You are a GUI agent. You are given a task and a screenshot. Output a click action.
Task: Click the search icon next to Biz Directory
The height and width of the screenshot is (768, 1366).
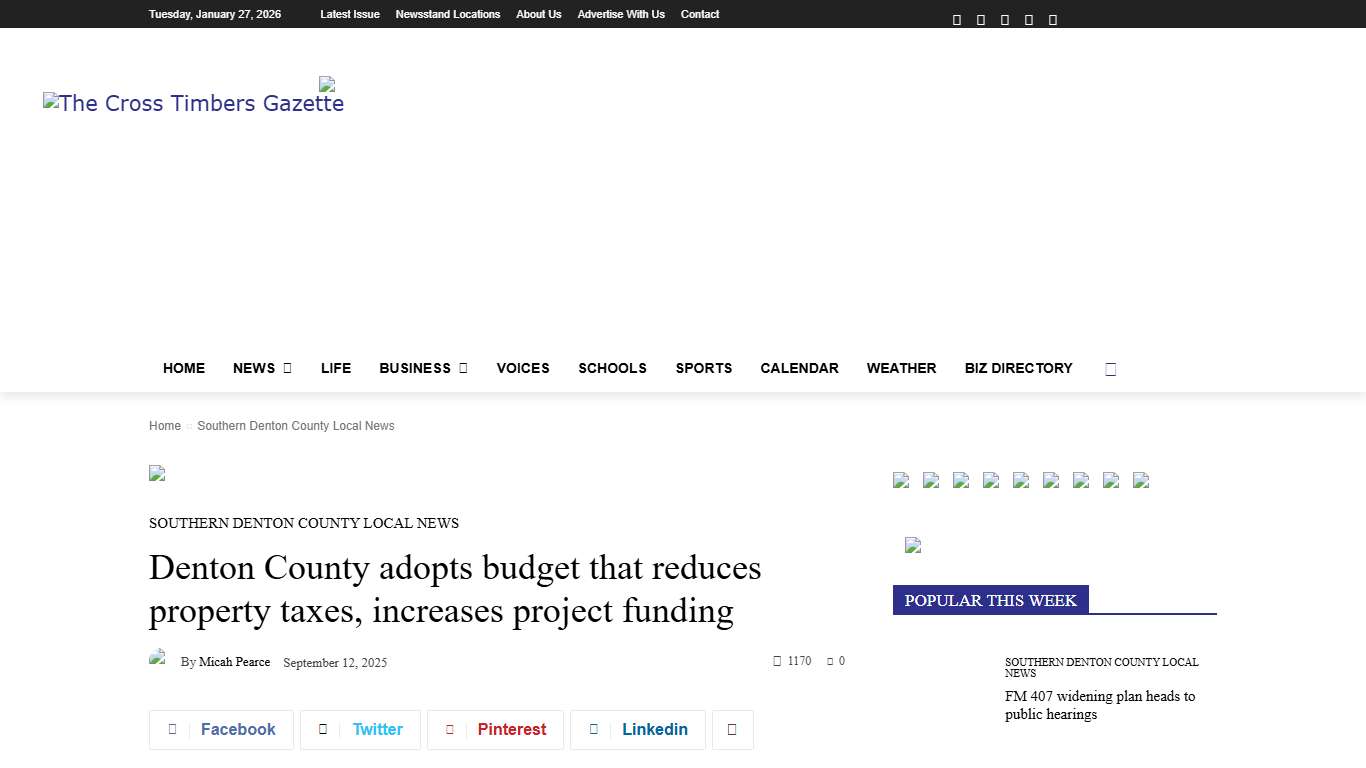pos(1110,368)
